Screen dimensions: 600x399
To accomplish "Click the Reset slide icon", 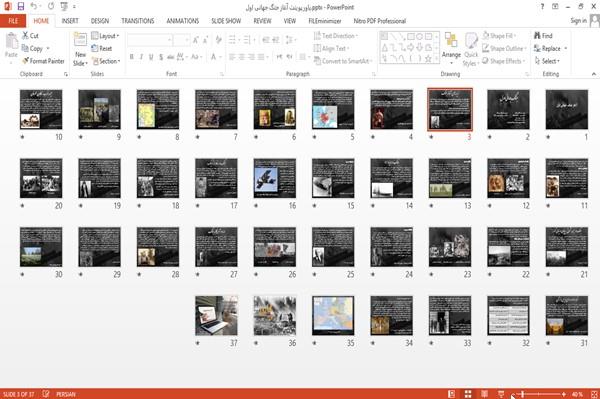I will 95,48.
